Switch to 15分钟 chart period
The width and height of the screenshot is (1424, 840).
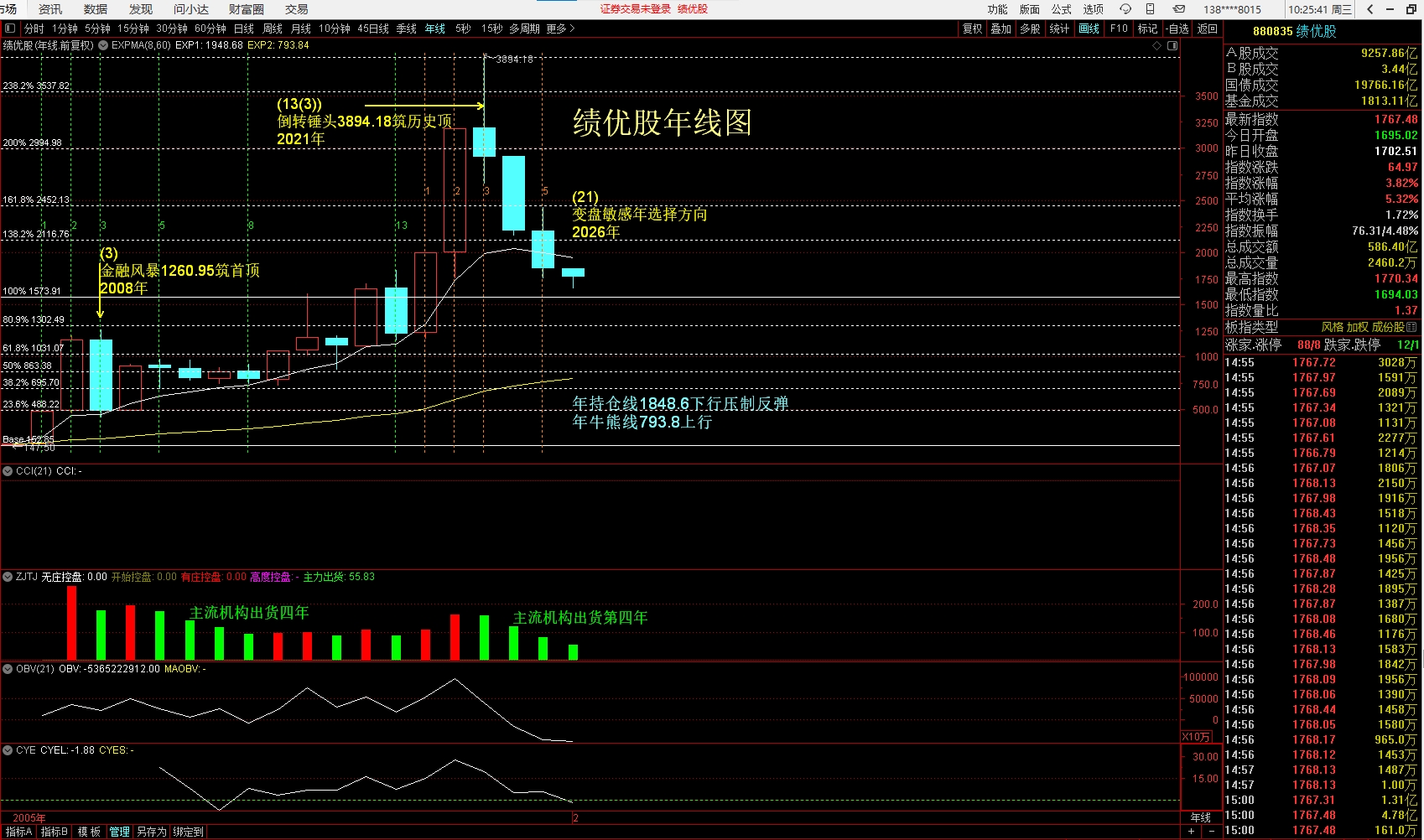[x=133, y=29]
